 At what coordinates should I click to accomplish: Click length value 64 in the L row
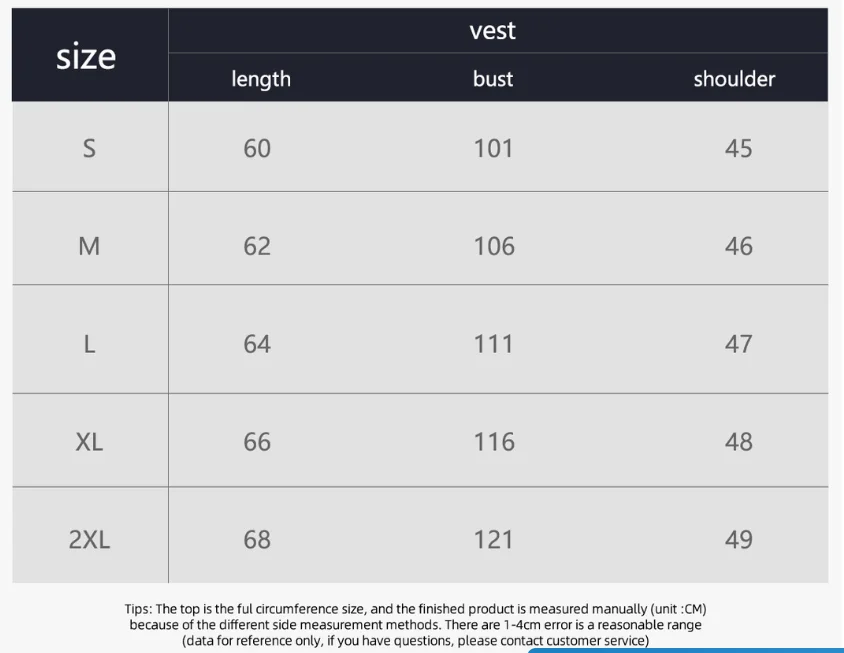[x=257, y=344]
